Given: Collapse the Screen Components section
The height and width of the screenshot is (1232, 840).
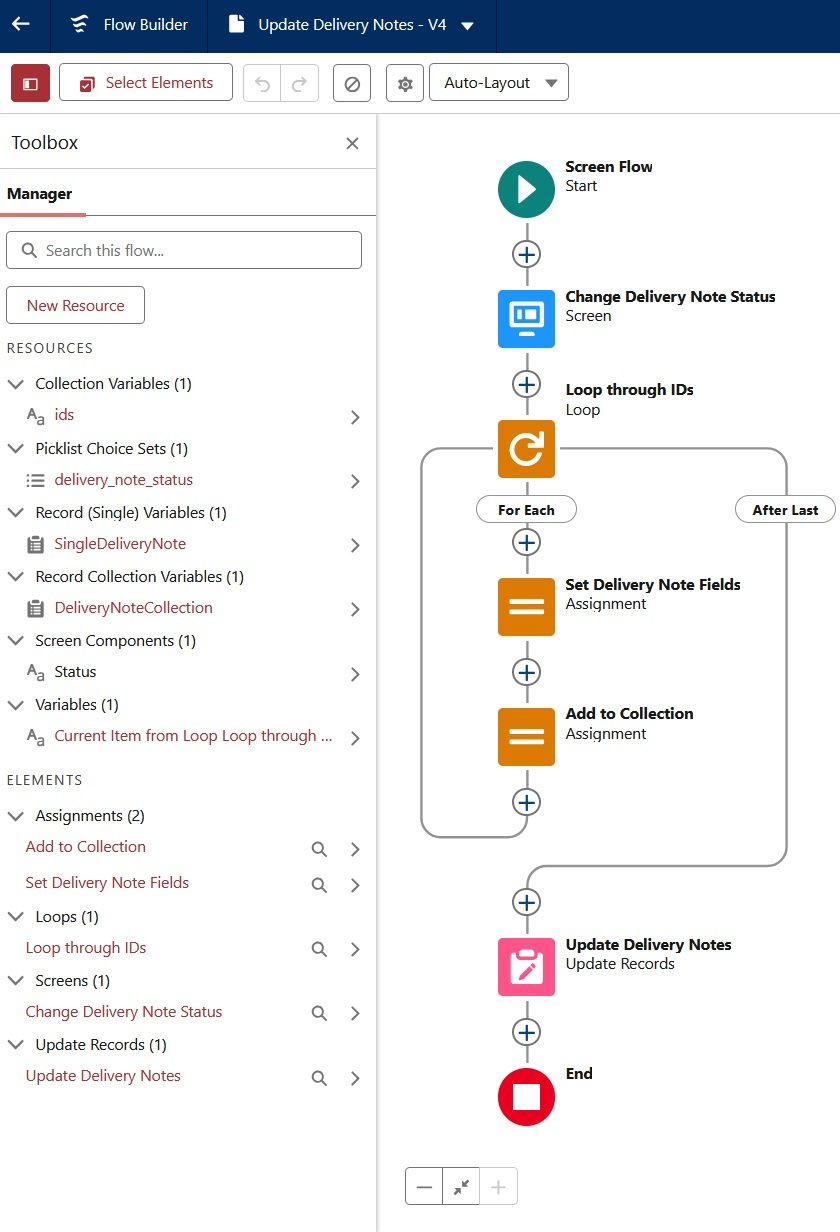Looking at the screenshot, I should point(16,640).
